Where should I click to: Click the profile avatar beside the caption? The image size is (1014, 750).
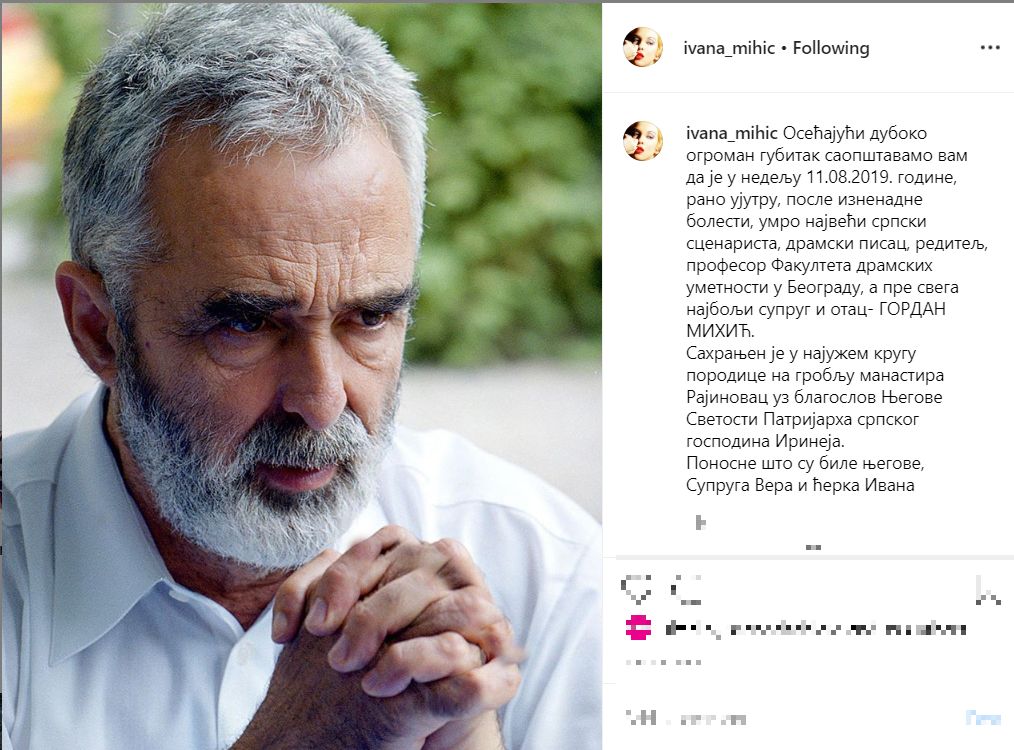(643, 140)
